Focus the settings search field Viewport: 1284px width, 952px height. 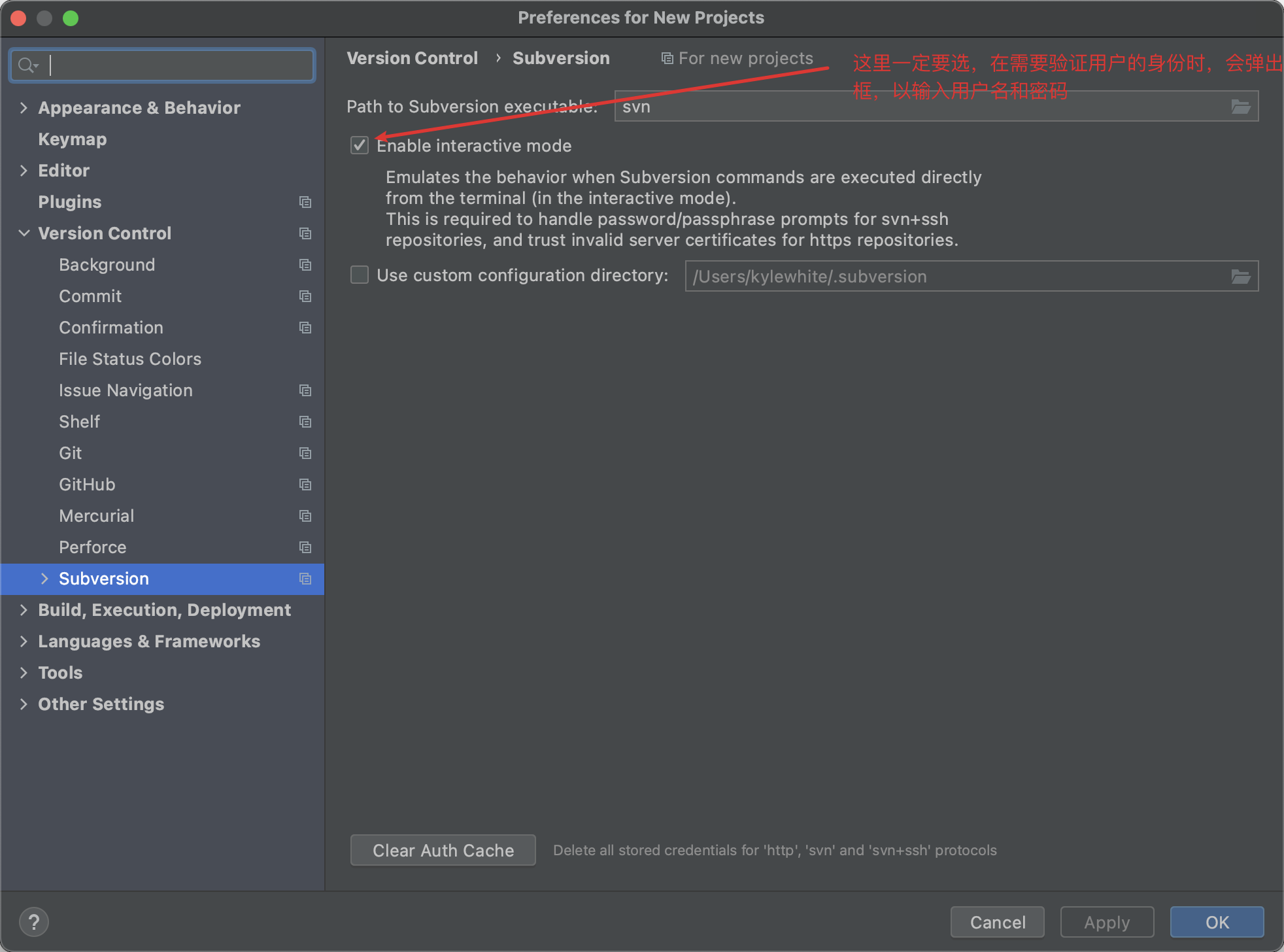pyautogui.click(x=163, y=65)
